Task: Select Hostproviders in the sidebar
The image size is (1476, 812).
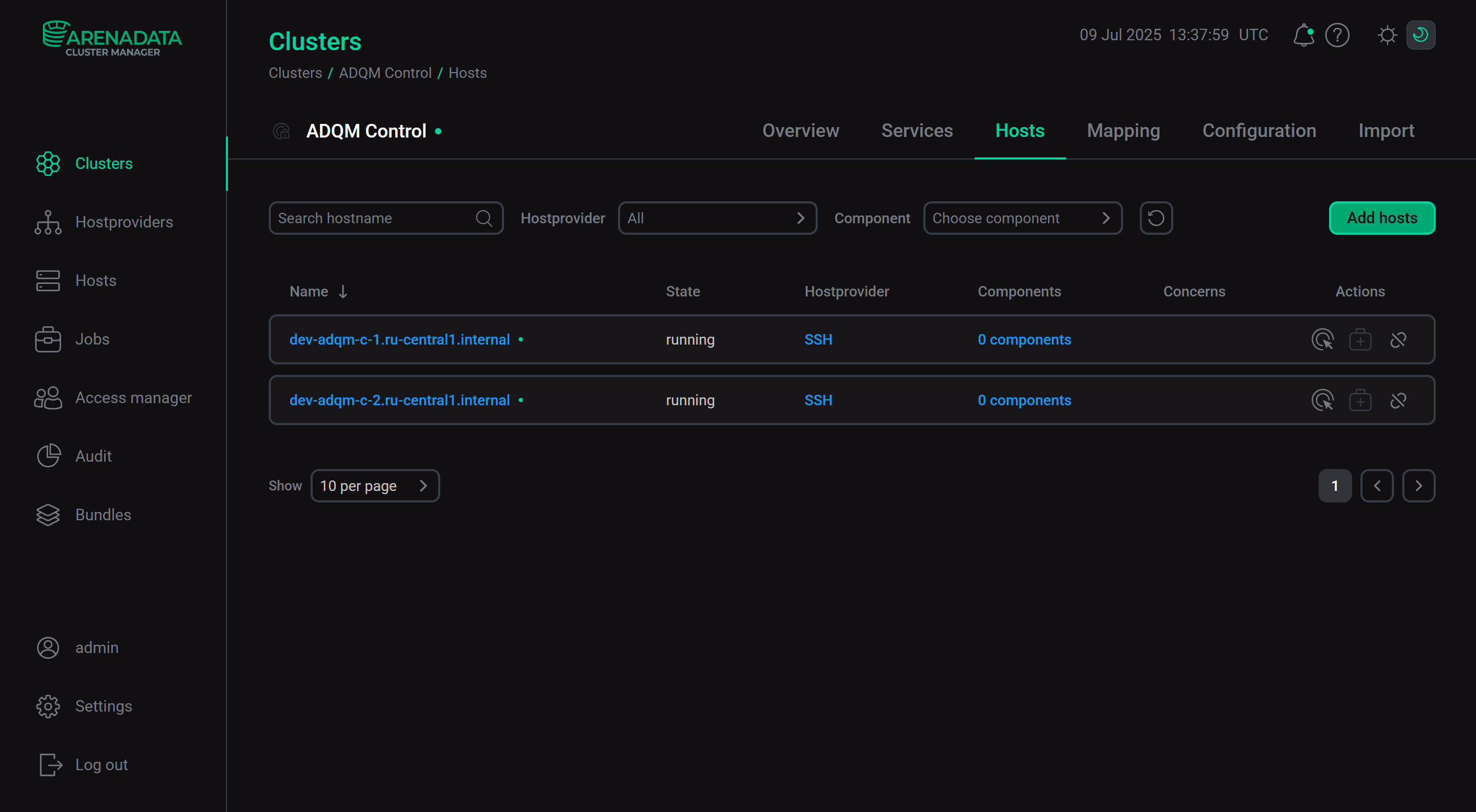Action: point(124,222)
